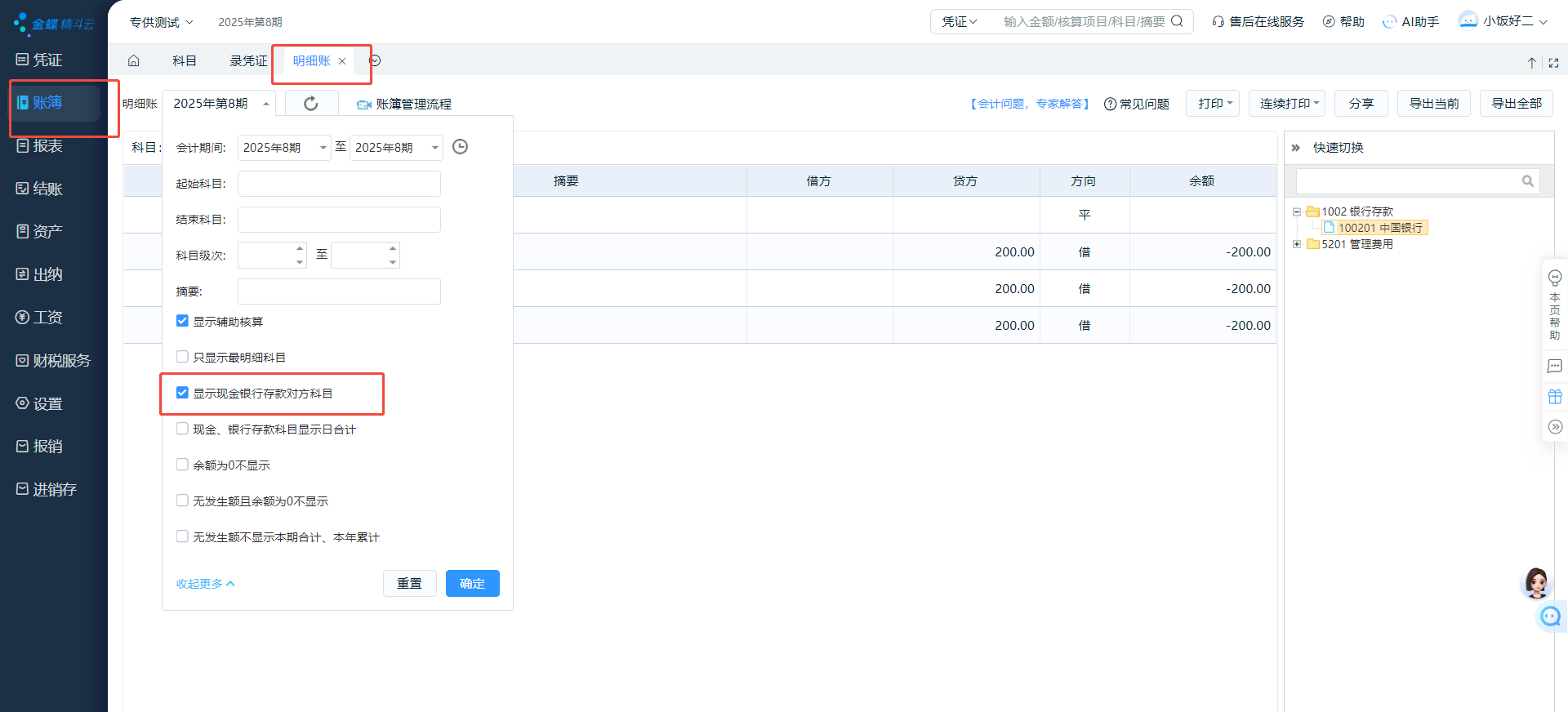
Task: Click the clock icon next to accounting period
Action: point(460,147)
